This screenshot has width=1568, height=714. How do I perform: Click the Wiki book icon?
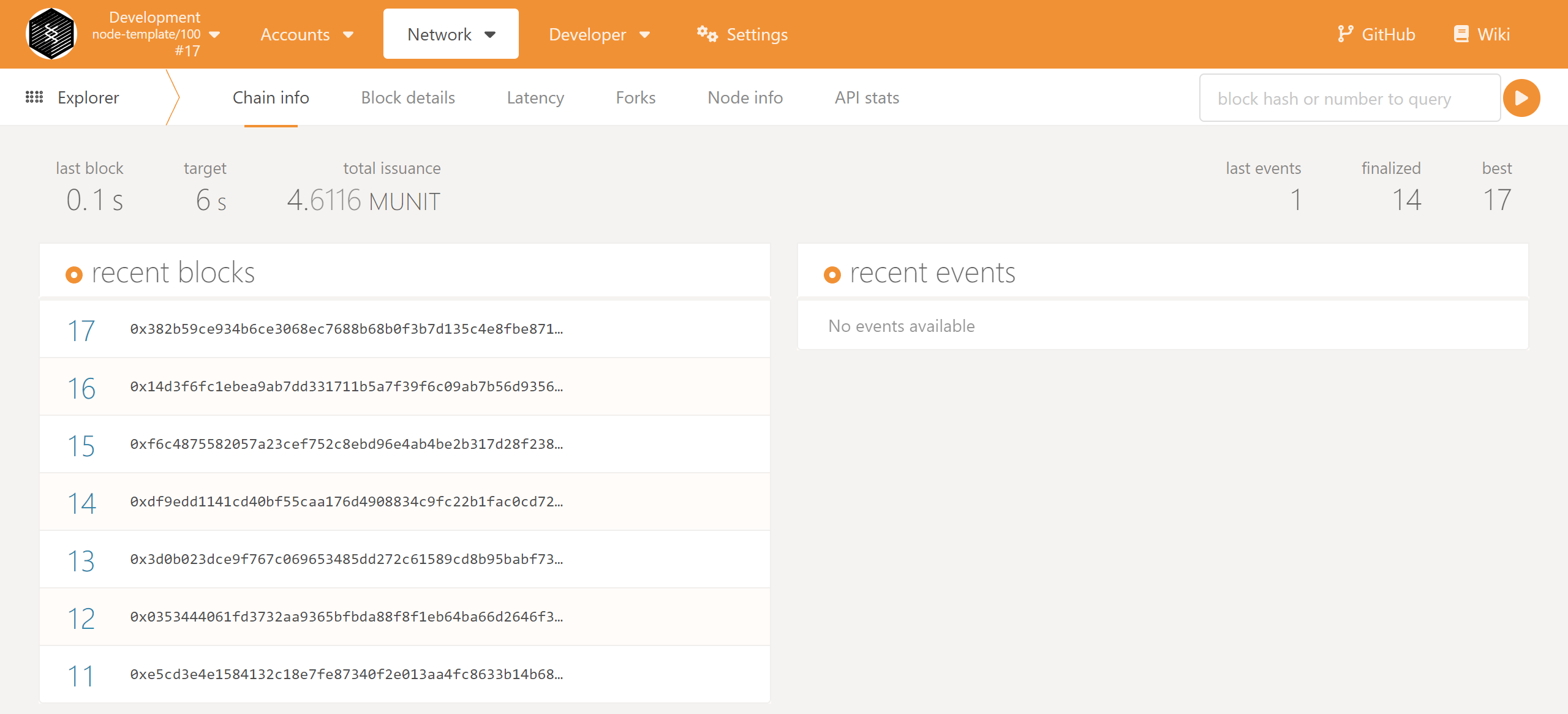coord(1461,34)
